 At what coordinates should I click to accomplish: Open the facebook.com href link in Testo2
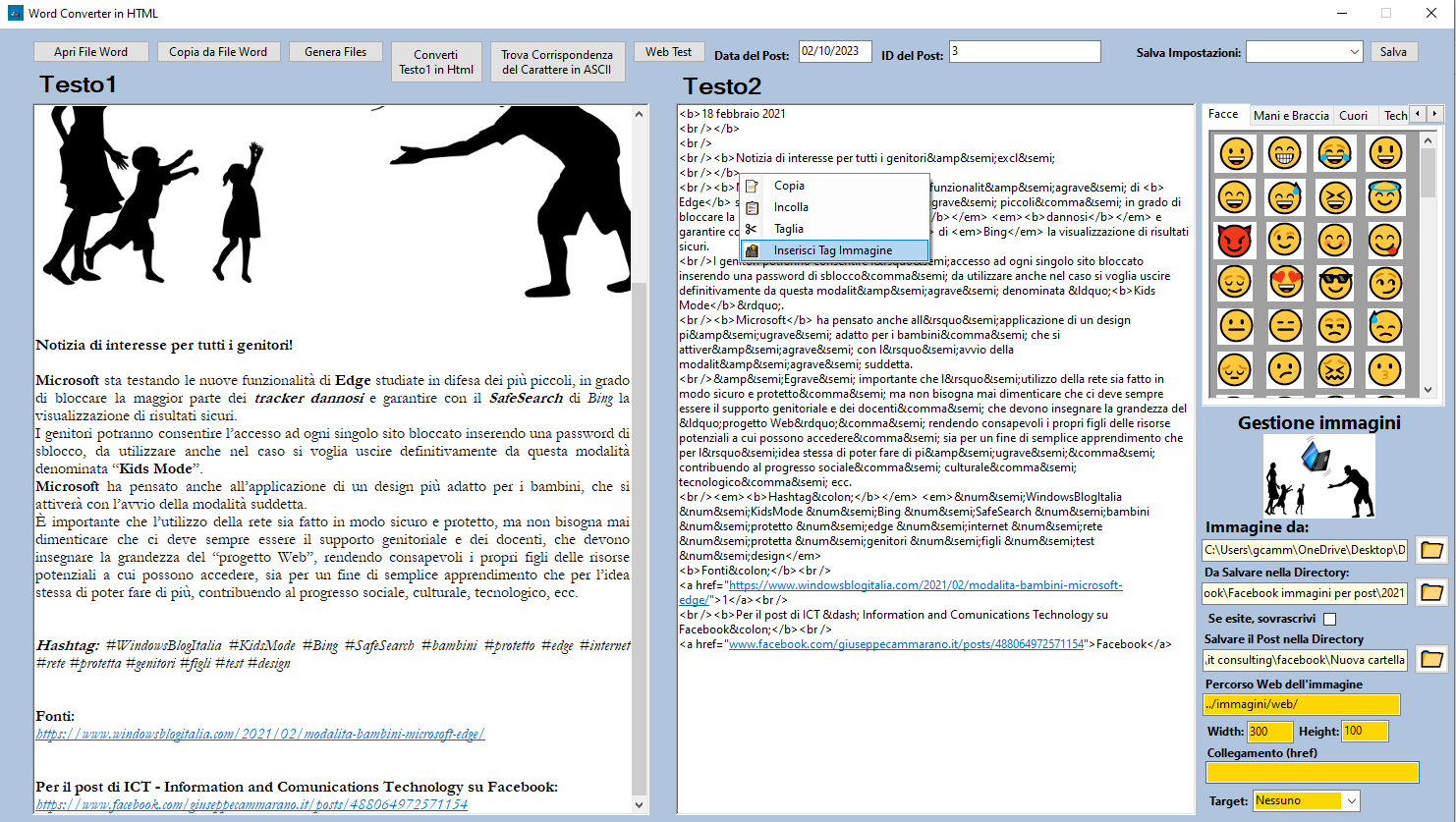pyautogui.click(x=906, y=644)
